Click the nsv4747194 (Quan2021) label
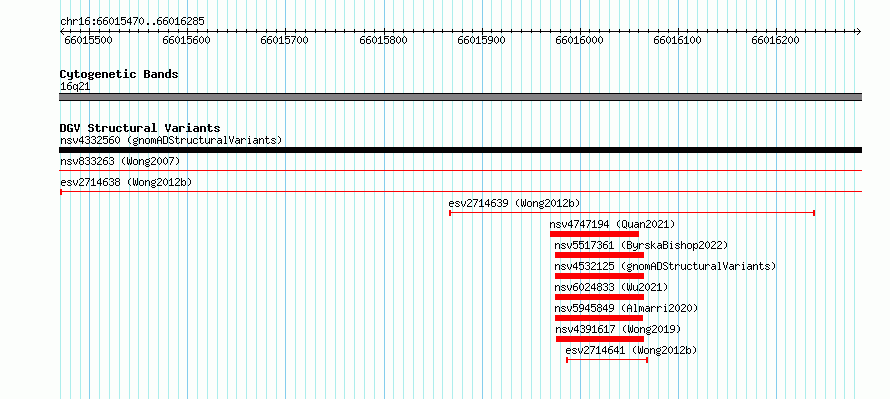890x399 pixels. click(x=612, y=224)
